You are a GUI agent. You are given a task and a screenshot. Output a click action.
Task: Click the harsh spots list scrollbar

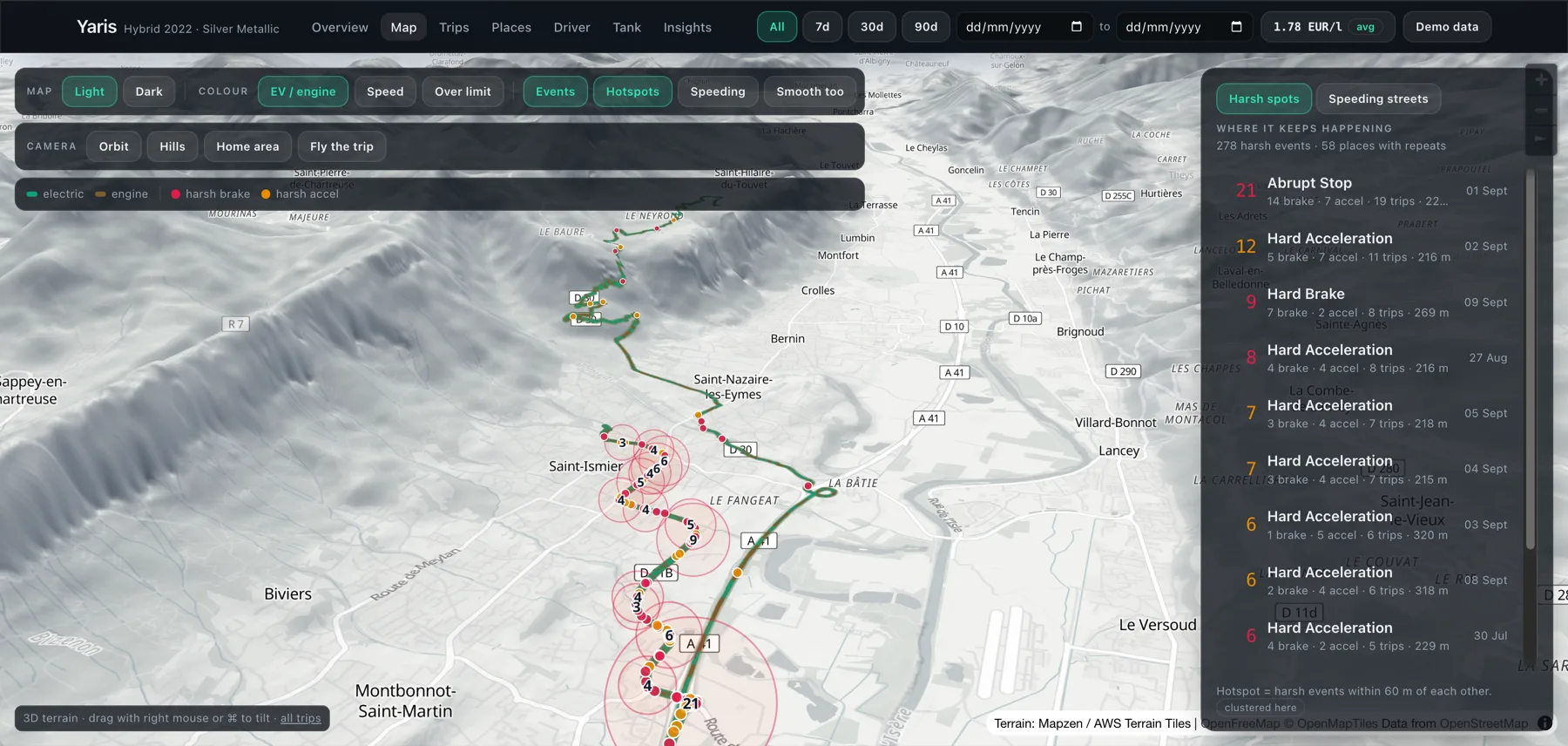[1531, 357]
